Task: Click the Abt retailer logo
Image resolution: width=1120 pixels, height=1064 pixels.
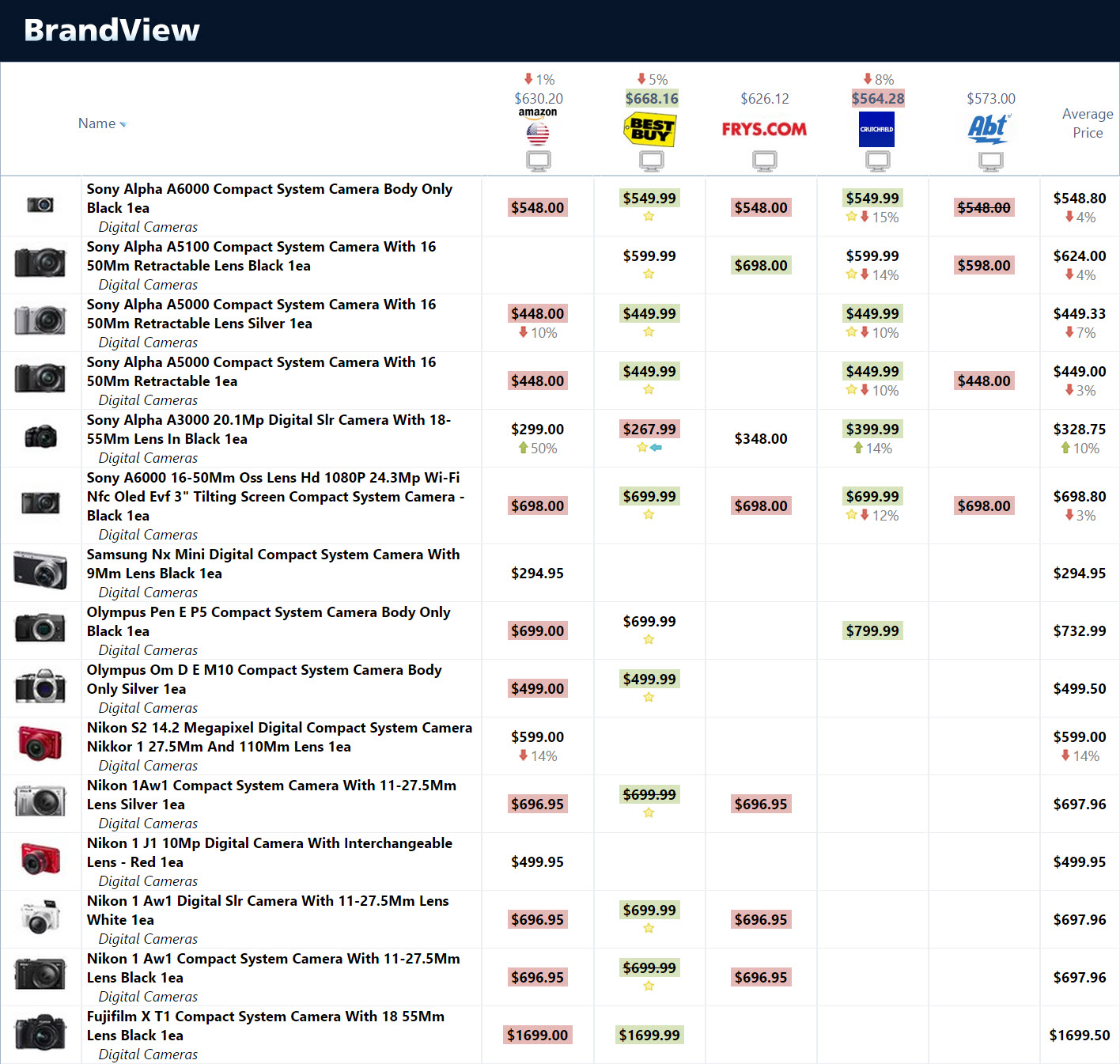Action: tap(989, 129)
